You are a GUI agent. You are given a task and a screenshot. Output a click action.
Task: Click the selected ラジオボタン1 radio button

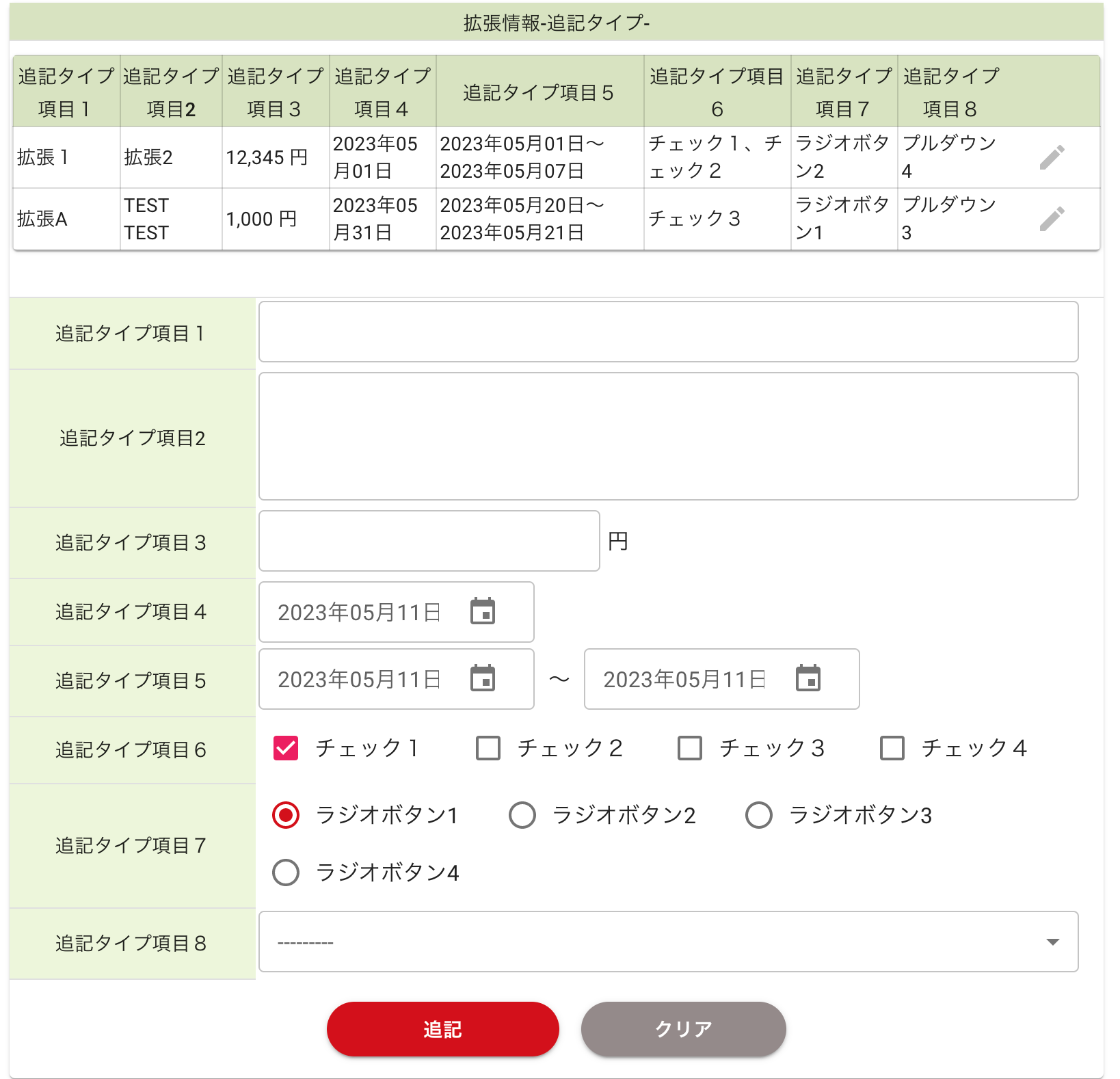pos(286,815)
